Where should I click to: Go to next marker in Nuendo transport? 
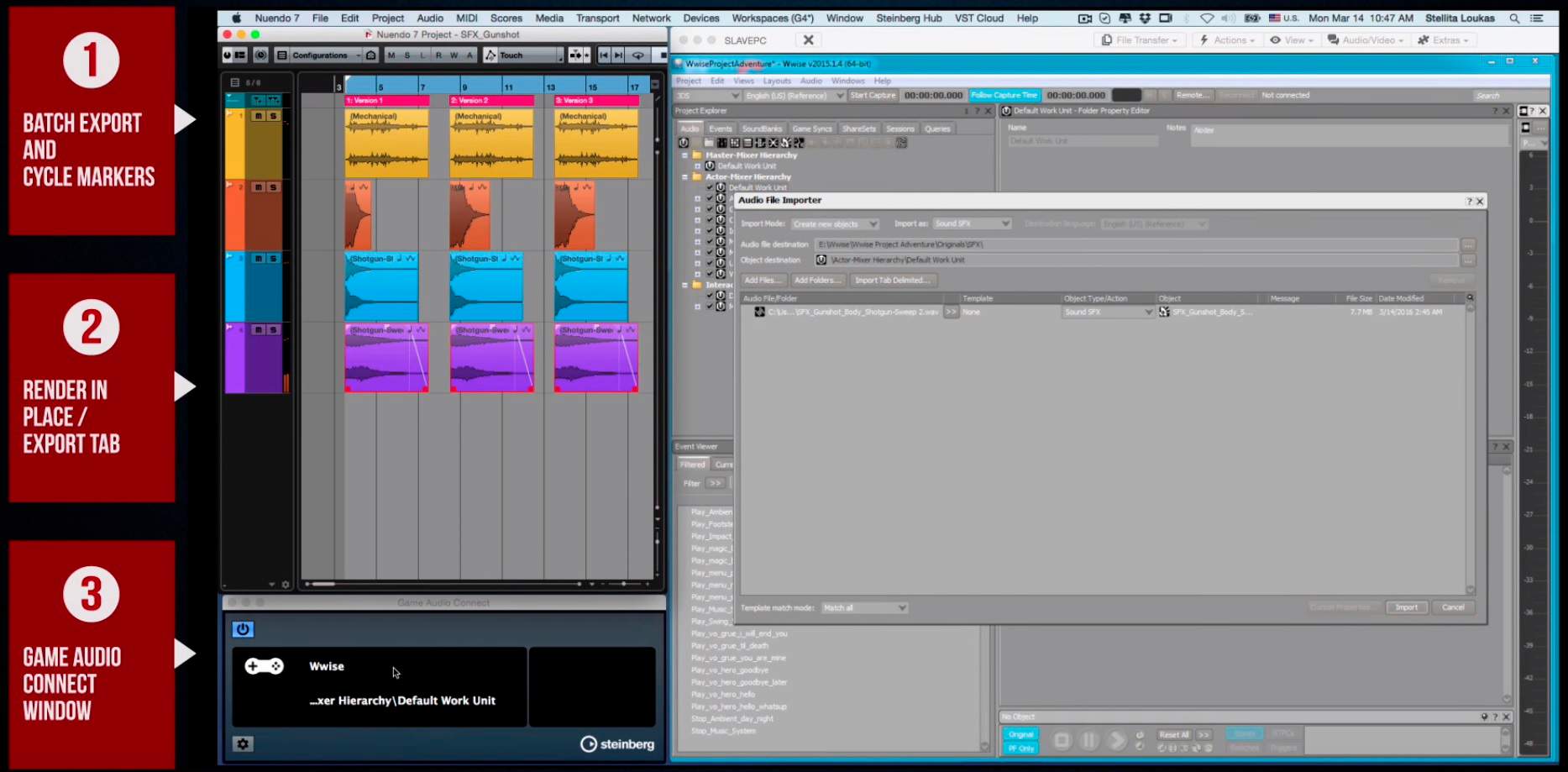[x=619, y=55]
